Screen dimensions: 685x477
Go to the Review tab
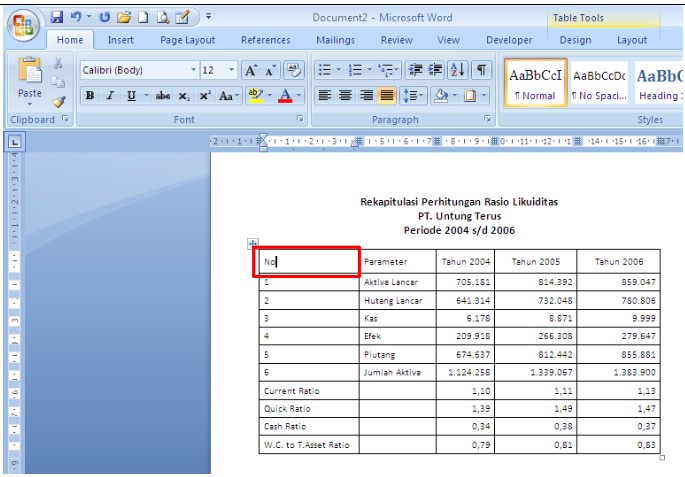[397, 40]
